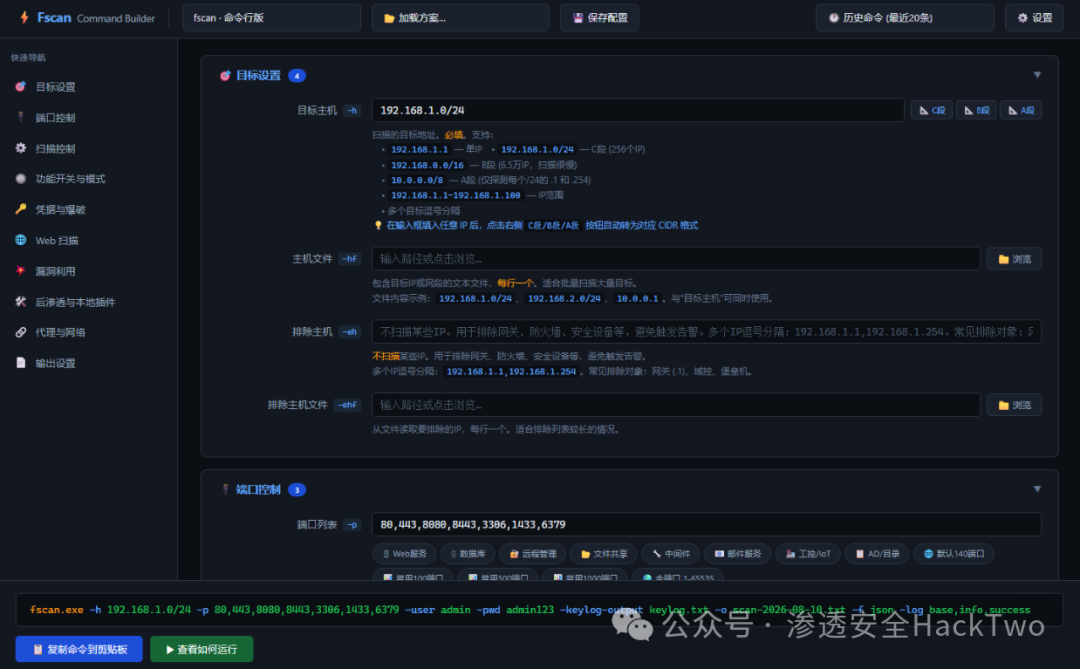Click the 192.168.0.0/16 B段 example text
The image size is (1080, 669).
(427, 165)
